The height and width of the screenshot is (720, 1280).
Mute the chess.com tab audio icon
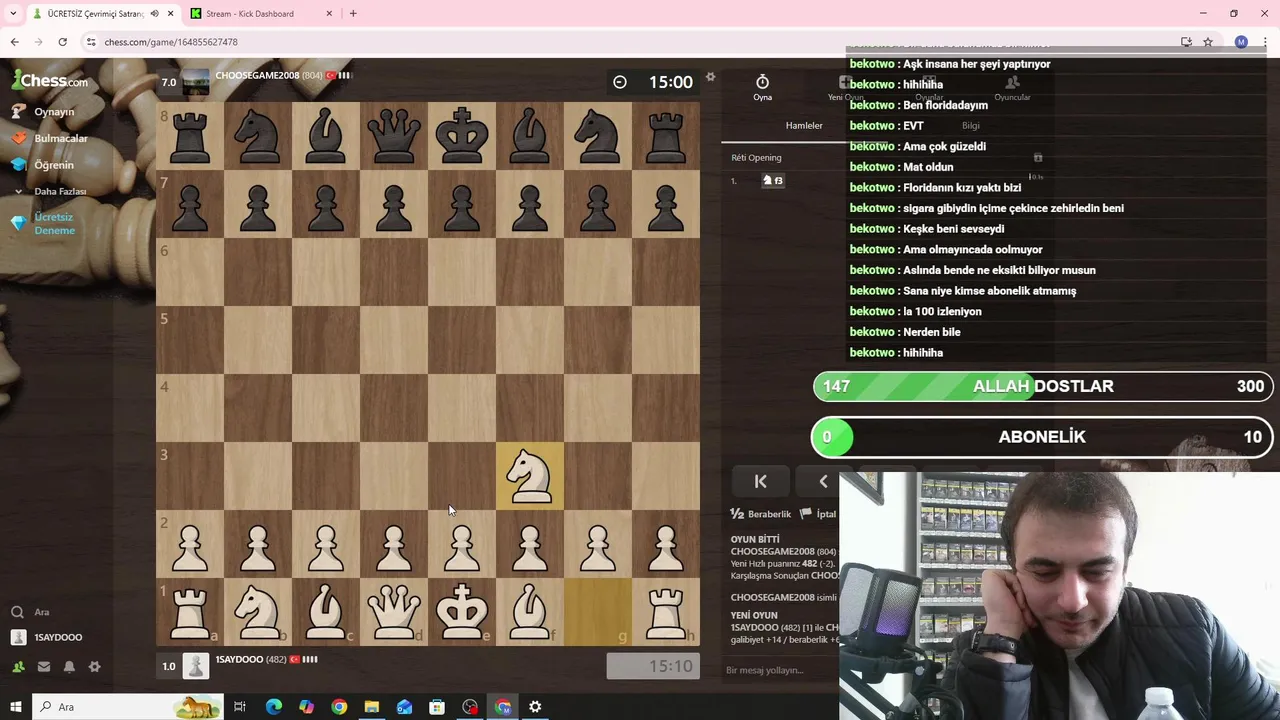point(154,13)
